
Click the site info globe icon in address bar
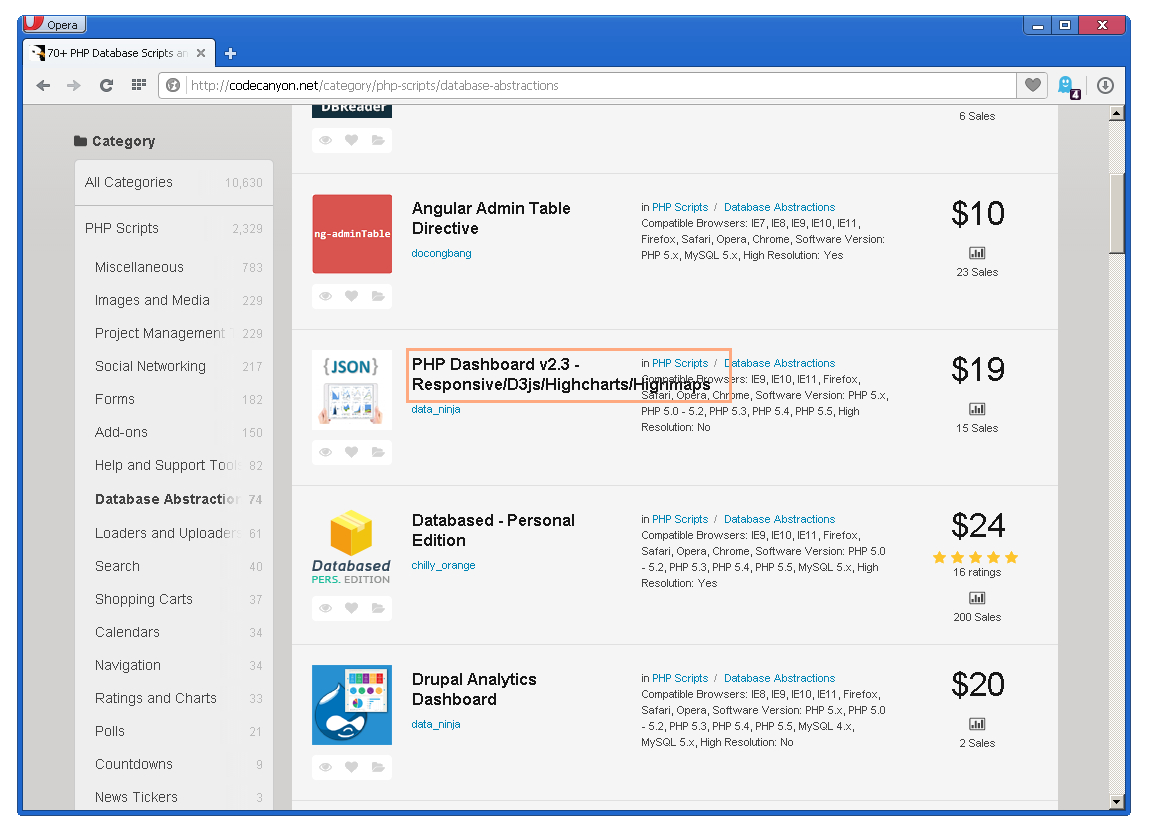pyautogui.click(x=173, y=85)
